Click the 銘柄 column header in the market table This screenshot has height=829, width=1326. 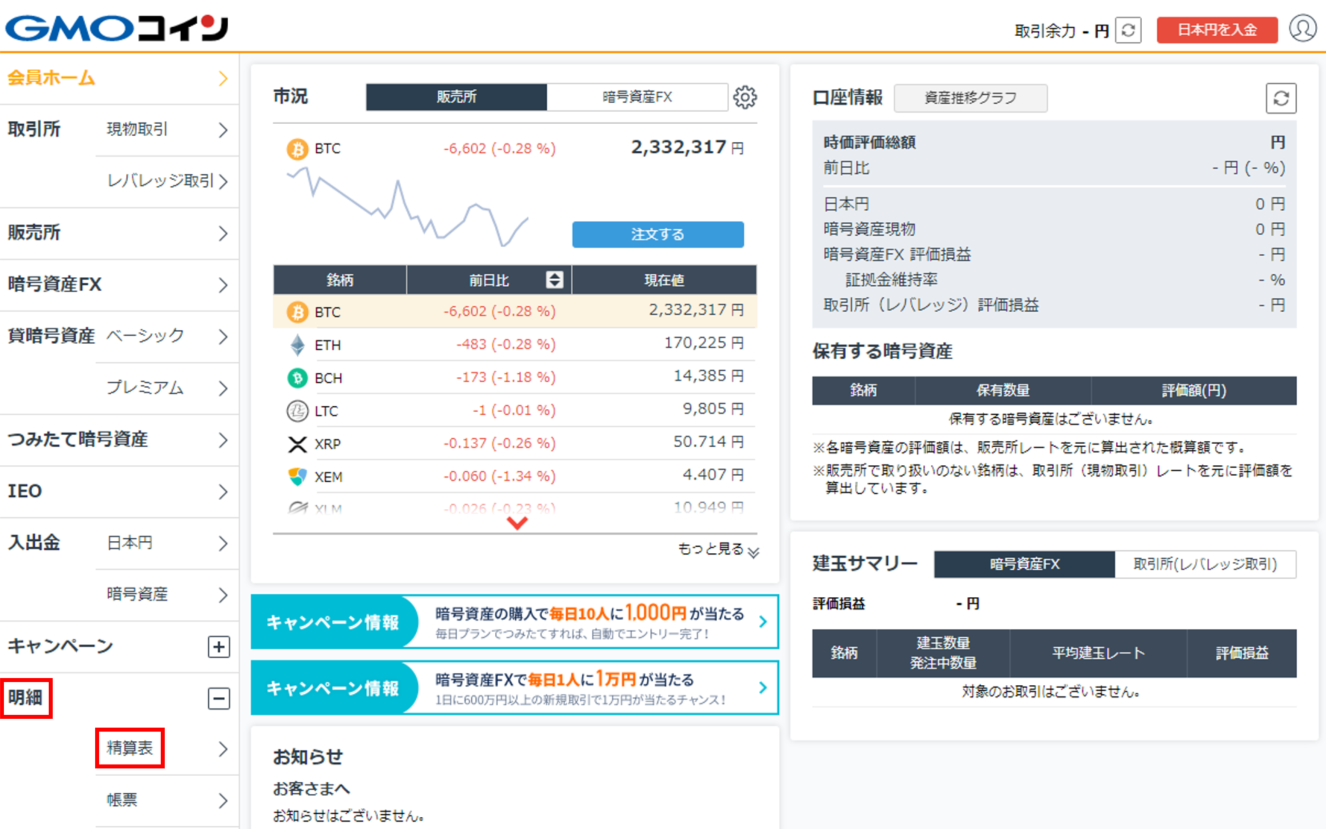click(x=340, y=280)
